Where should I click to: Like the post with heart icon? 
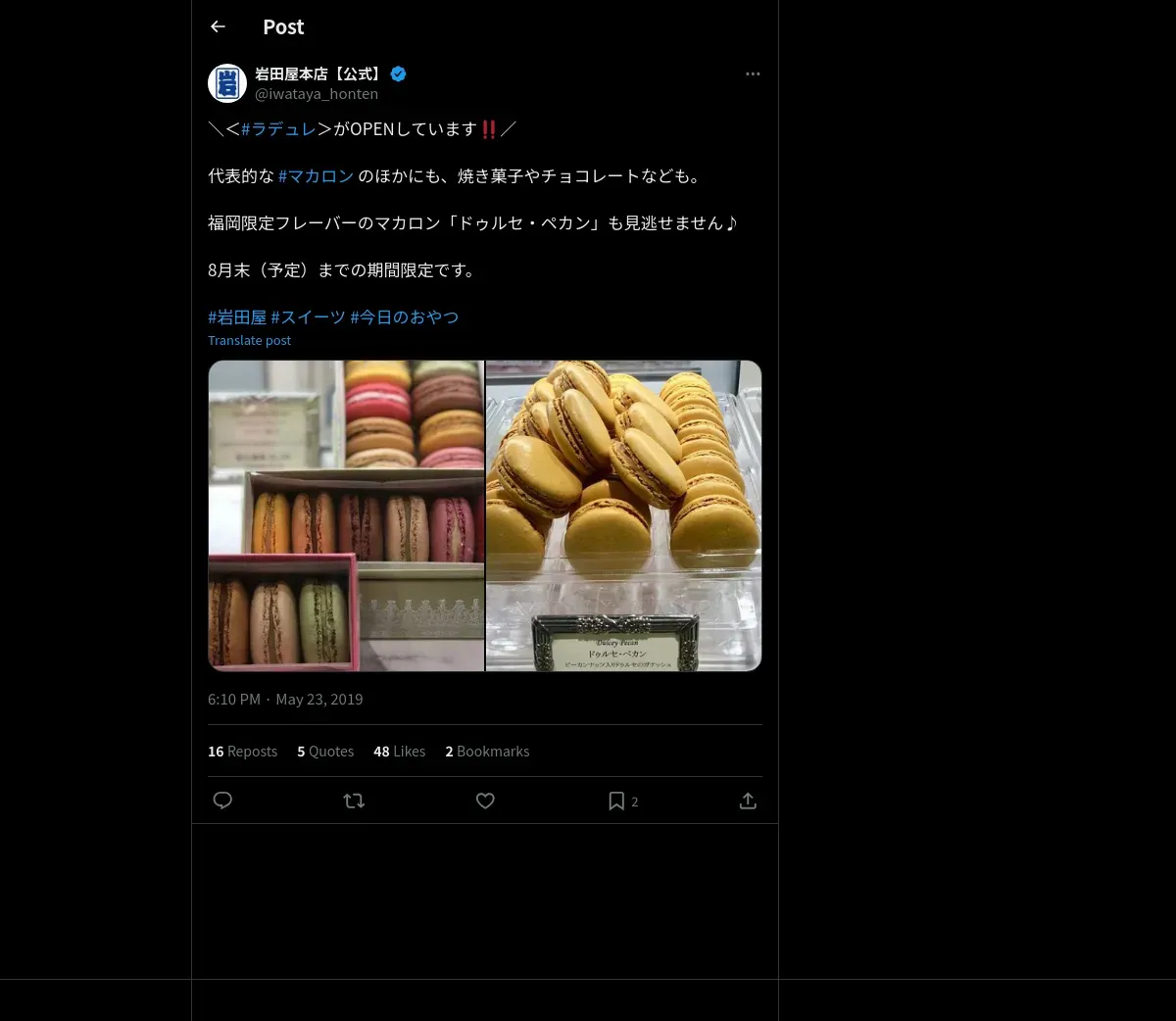(485, 801)
